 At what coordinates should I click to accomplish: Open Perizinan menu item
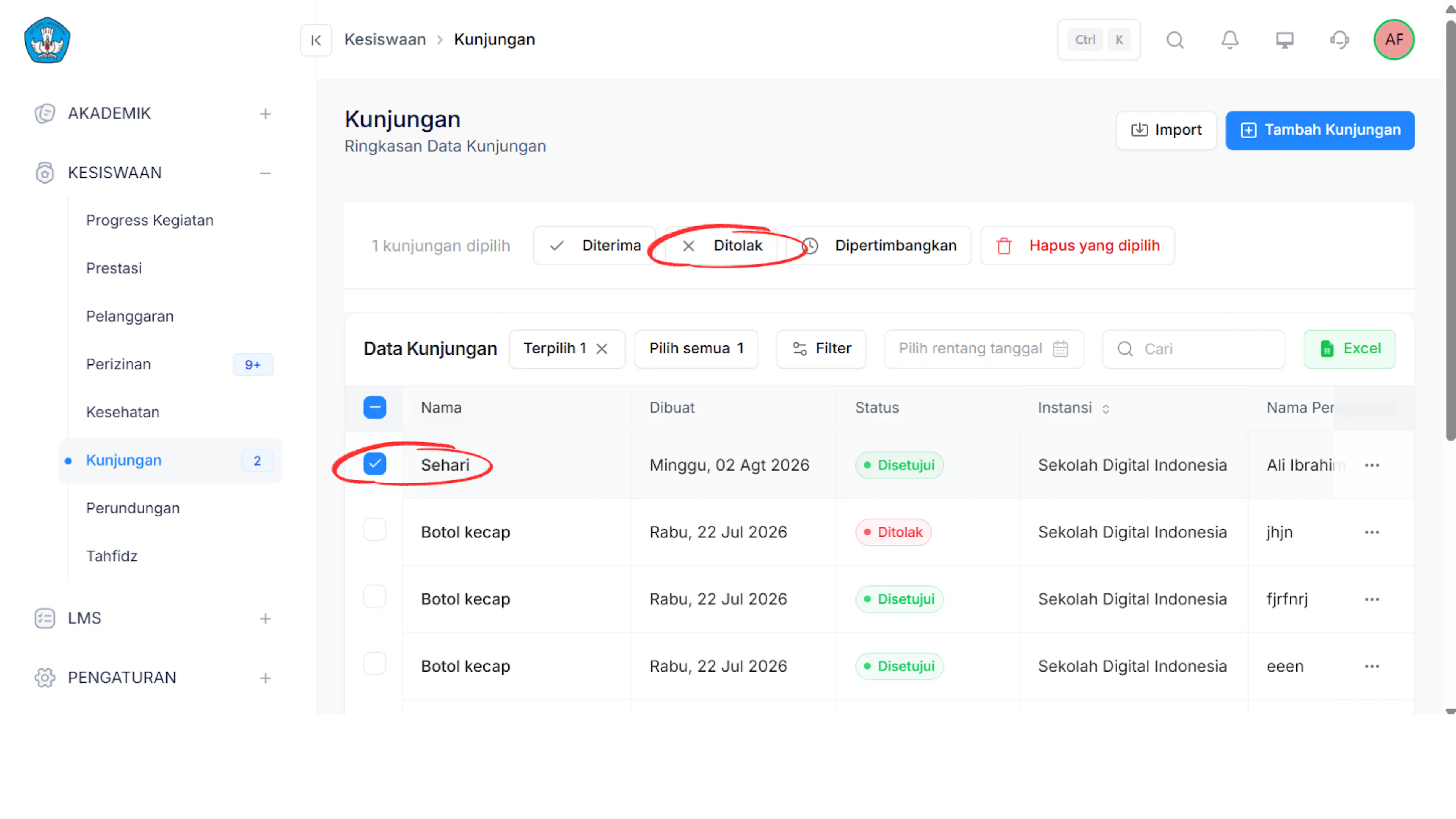click(x=118, y=364)
